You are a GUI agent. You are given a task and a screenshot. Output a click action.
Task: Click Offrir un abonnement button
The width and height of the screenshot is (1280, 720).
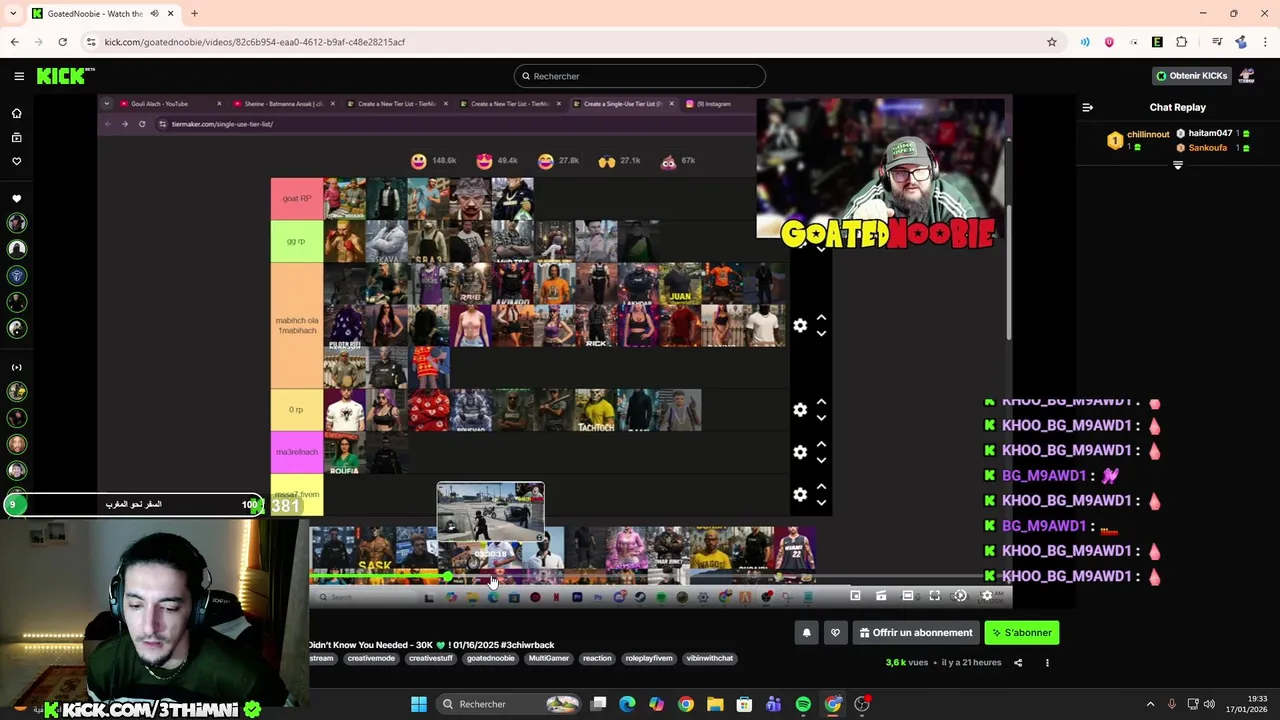pyautogui.click(x=915, y=633)
